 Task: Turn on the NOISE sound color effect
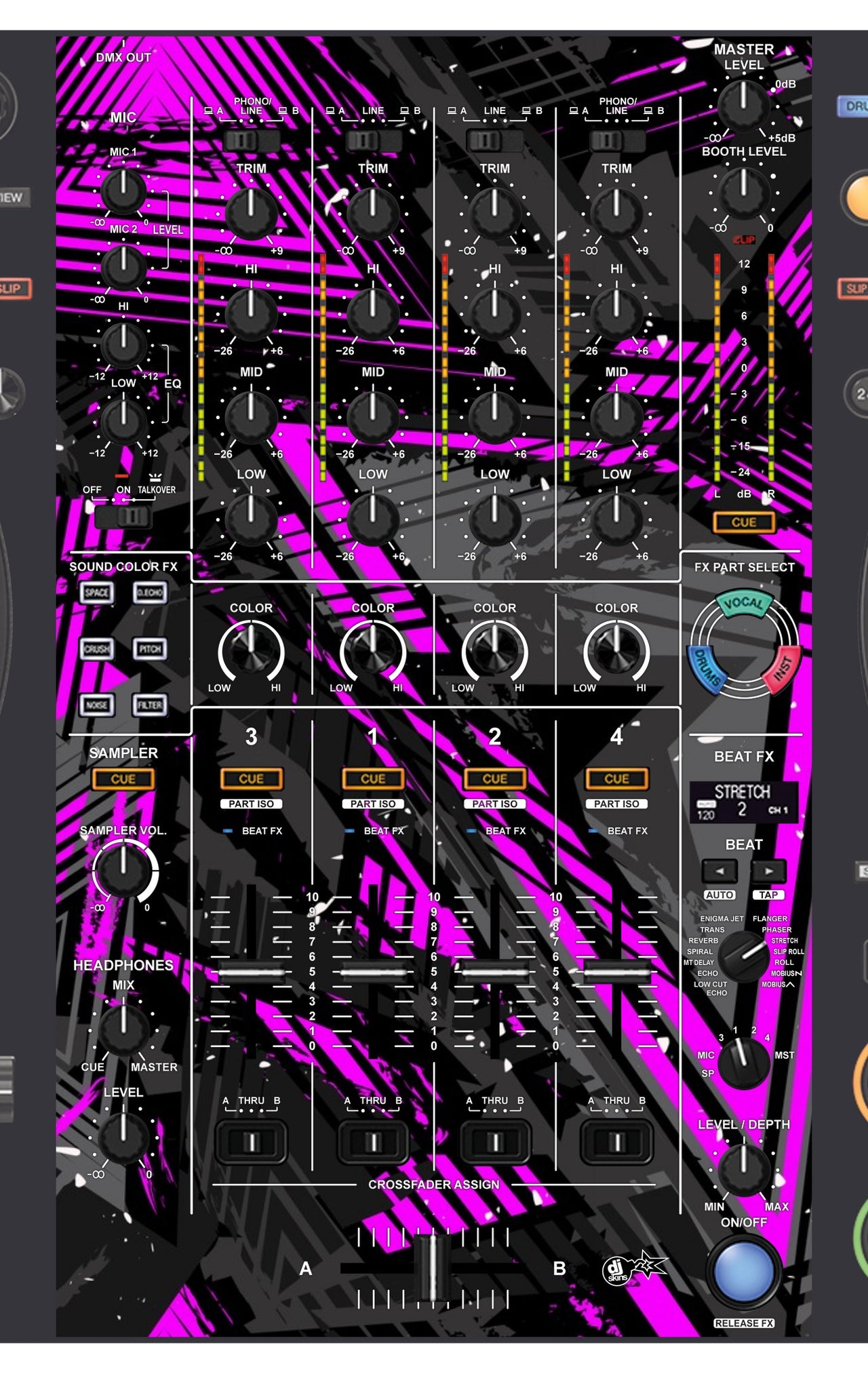(96, 705)
